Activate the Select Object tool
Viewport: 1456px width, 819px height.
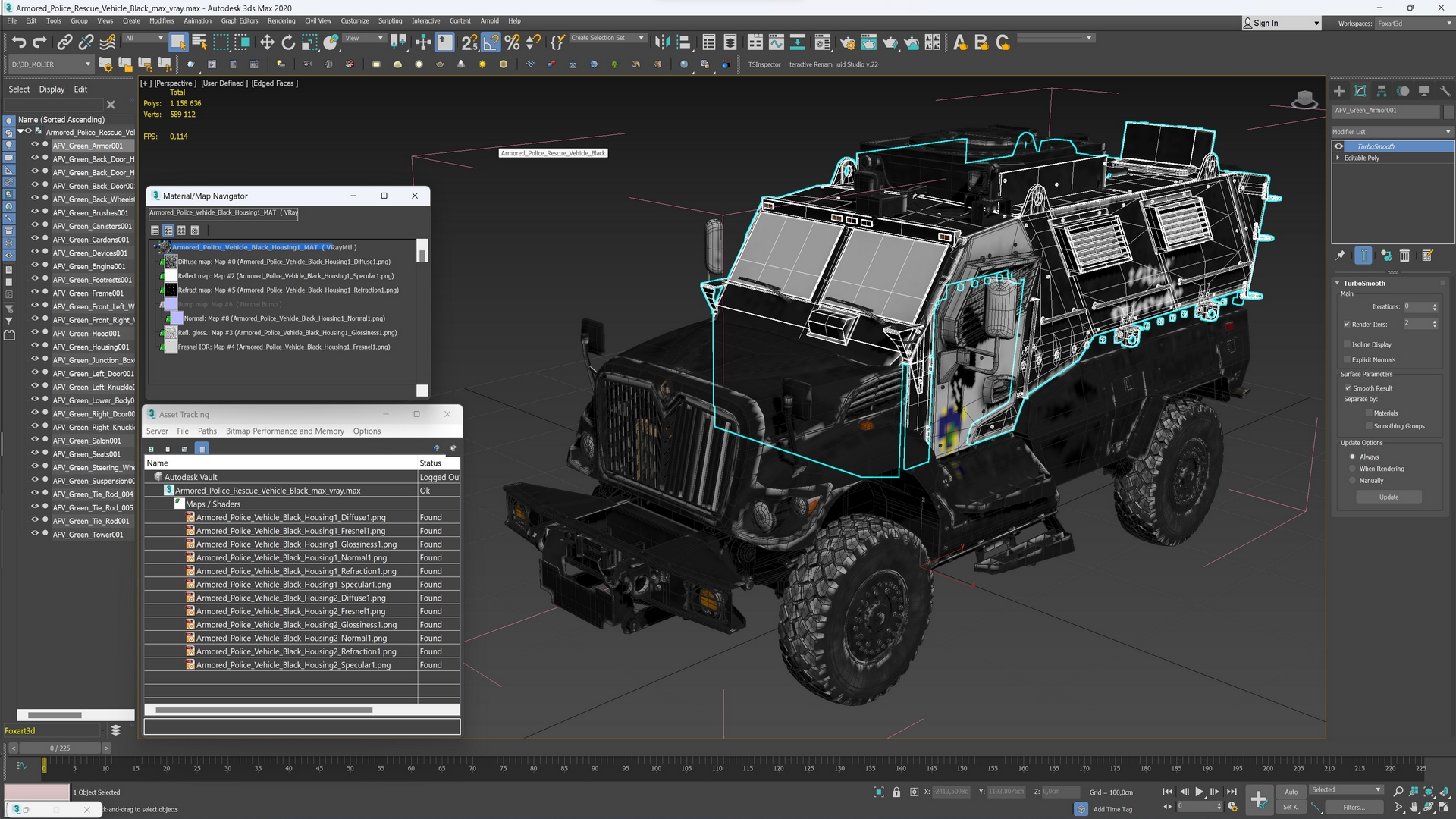[x=178, y=42]
